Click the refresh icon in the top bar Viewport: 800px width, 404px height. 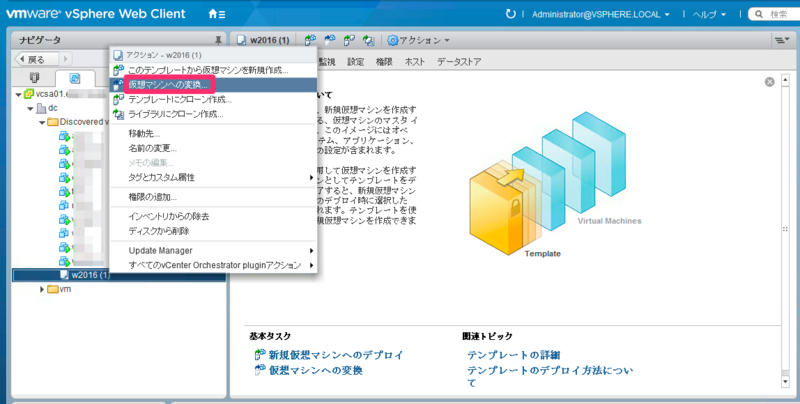tap(510, 14)
